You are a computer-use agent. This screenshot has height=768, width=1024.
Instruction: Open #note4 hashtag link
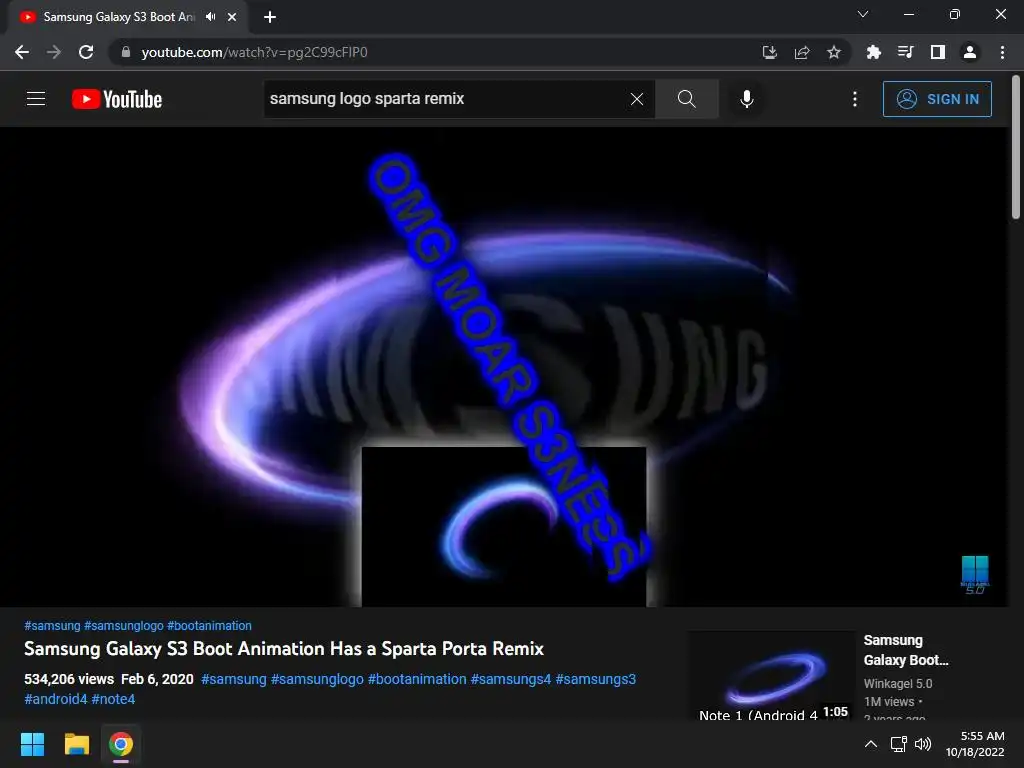click(x=113, y=699)
